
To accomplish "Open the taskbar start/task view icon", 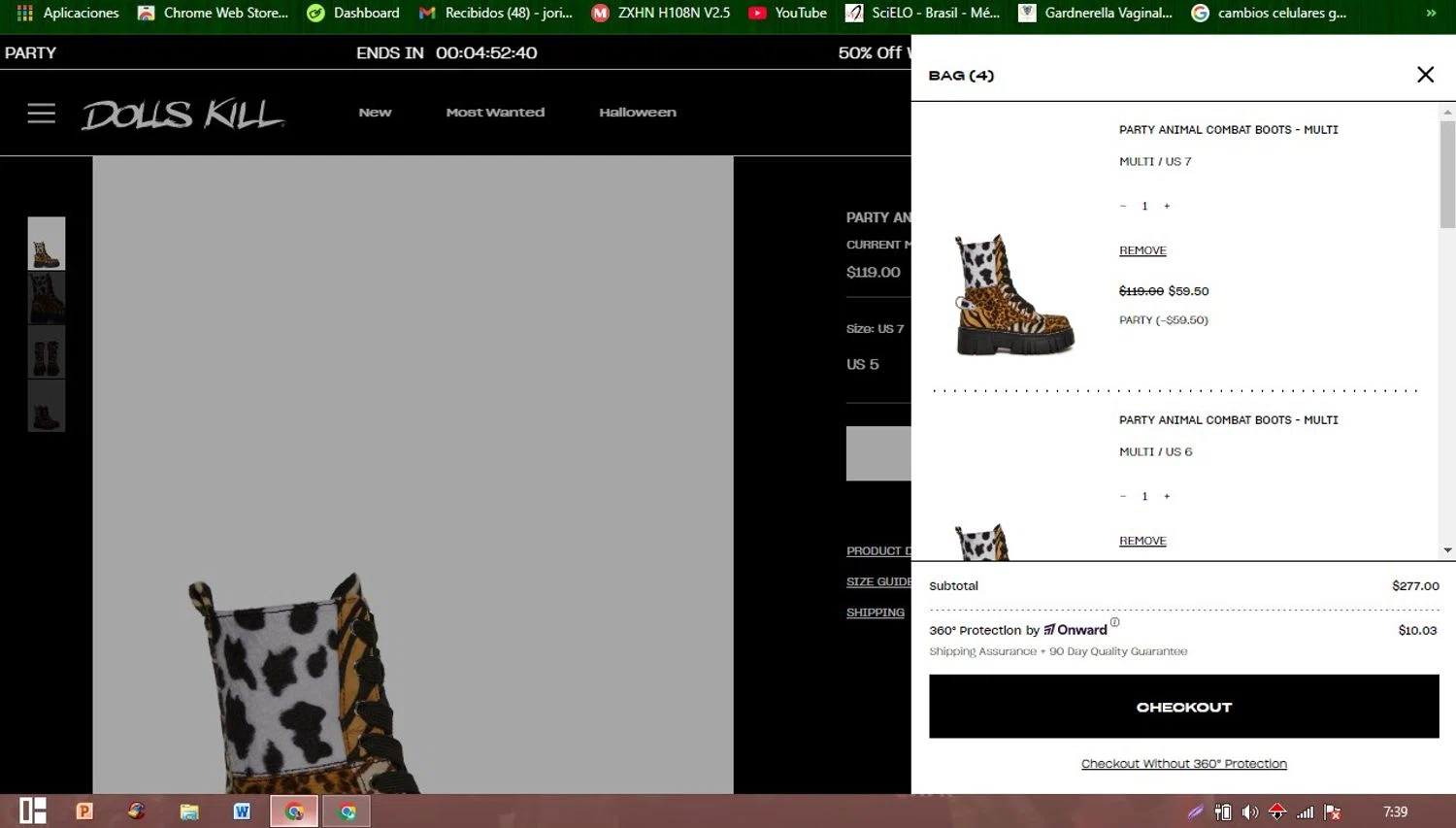I will 33,811.
